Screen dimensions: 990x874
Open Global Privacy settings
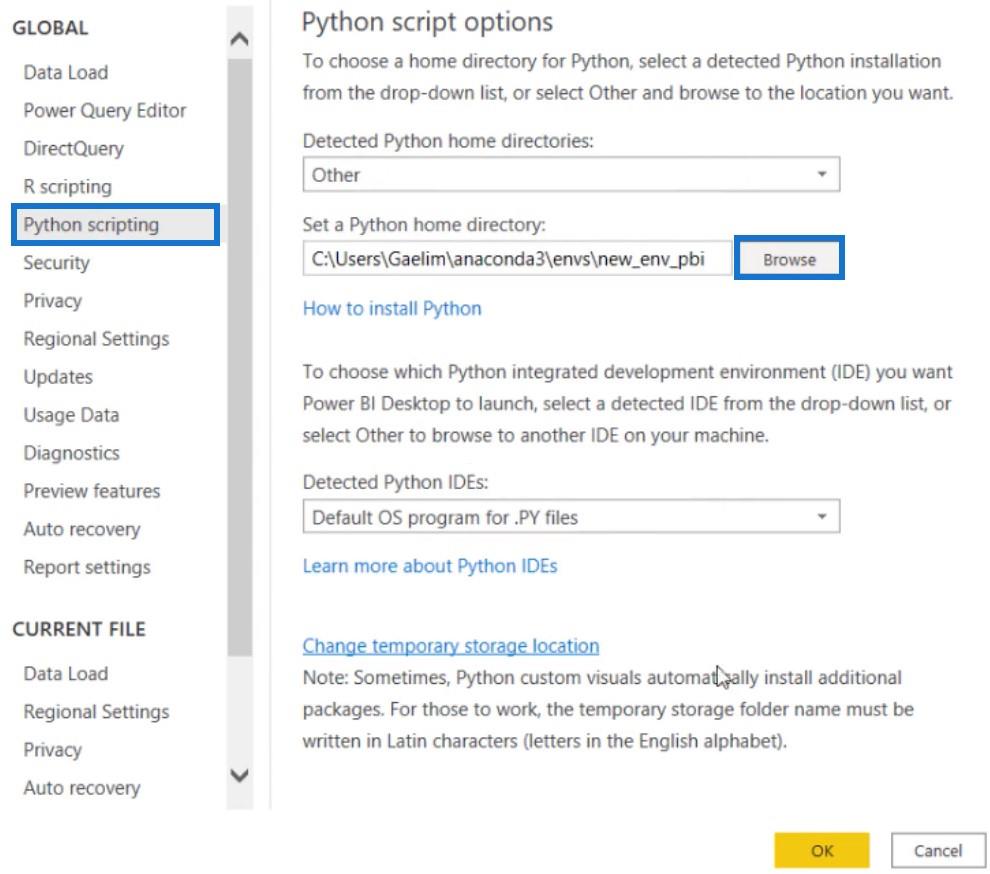click(52, 301)
